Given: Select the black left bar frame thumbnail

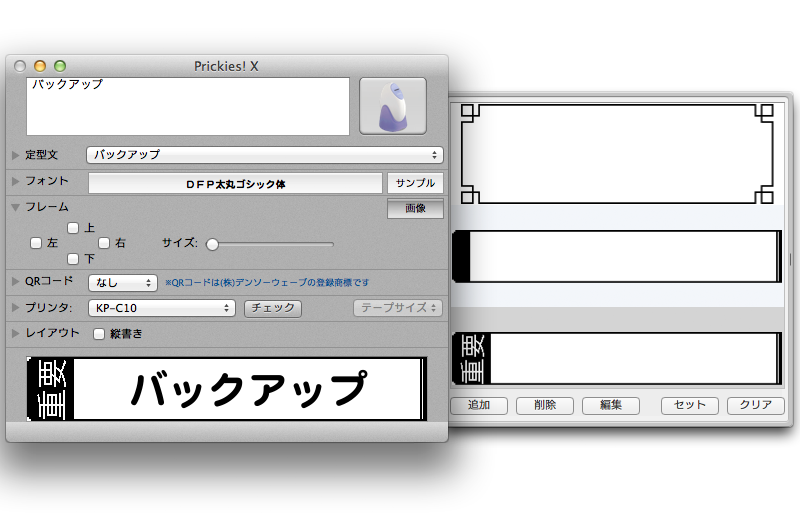Looking at the screenshot, I should (617, 256).
